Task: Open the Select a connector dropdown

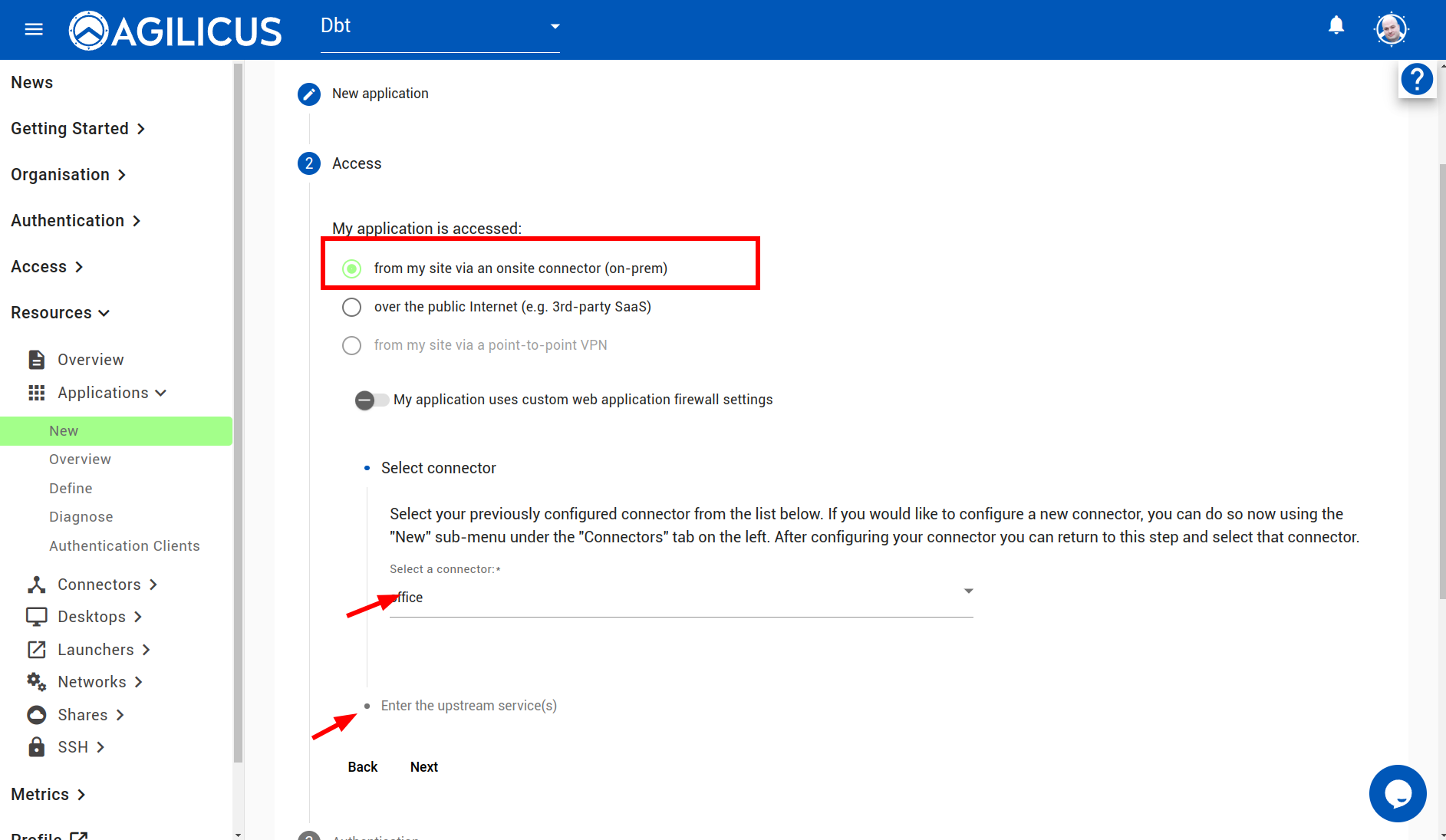Action: tap(680, 597)
